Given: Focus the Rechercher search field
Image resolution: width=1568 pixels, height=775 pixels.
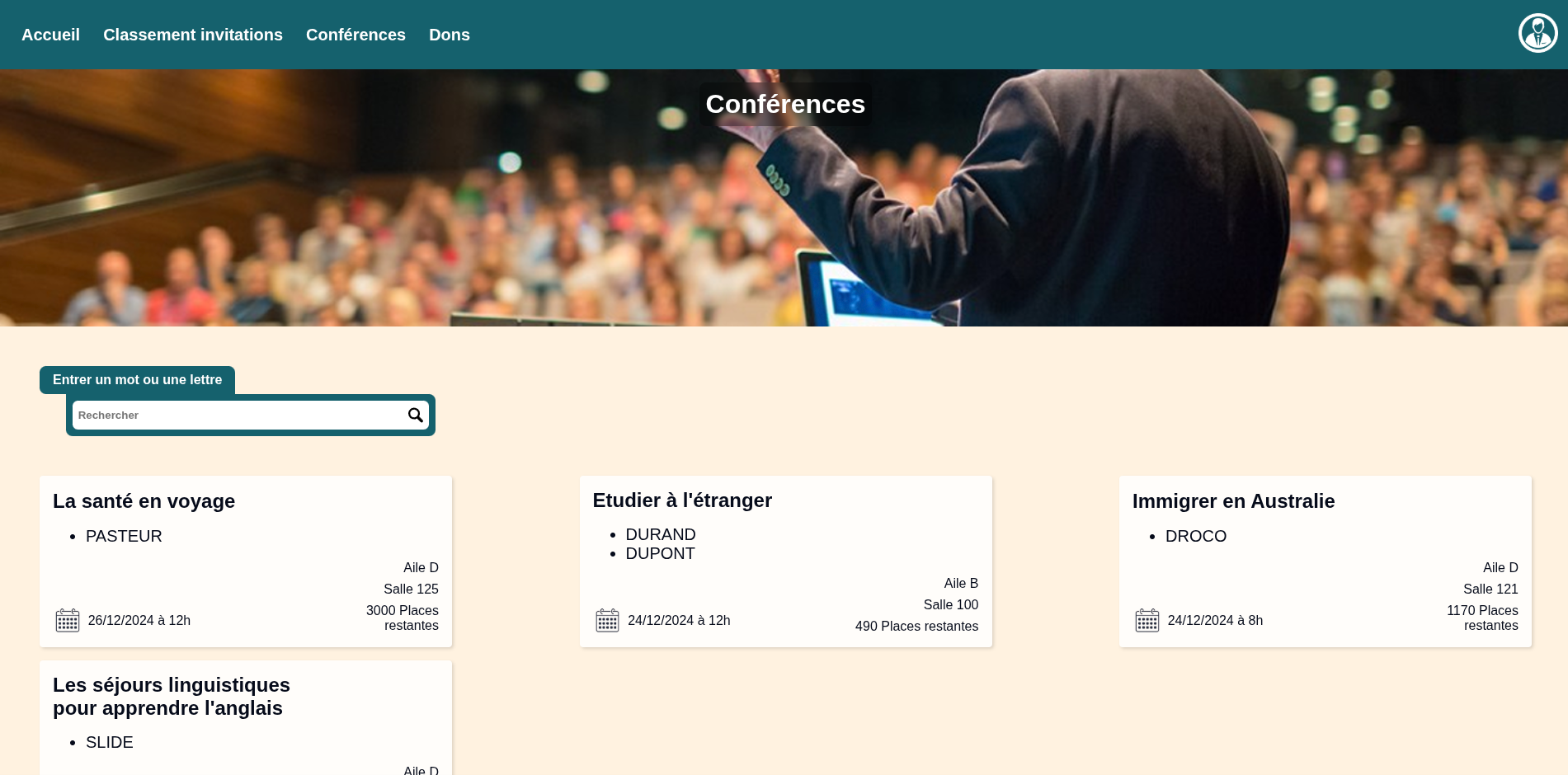Looking at the screenshot, I should click(239, 415).
